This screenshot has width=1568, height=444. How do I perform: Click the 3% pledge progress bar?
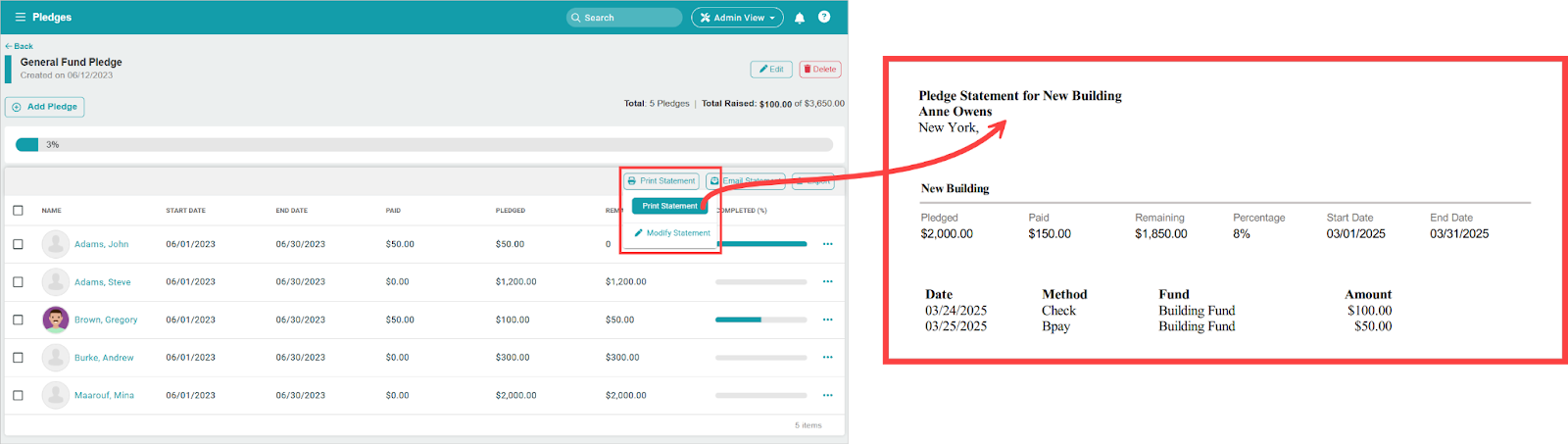pyautogui.click(x=423, y=145)
